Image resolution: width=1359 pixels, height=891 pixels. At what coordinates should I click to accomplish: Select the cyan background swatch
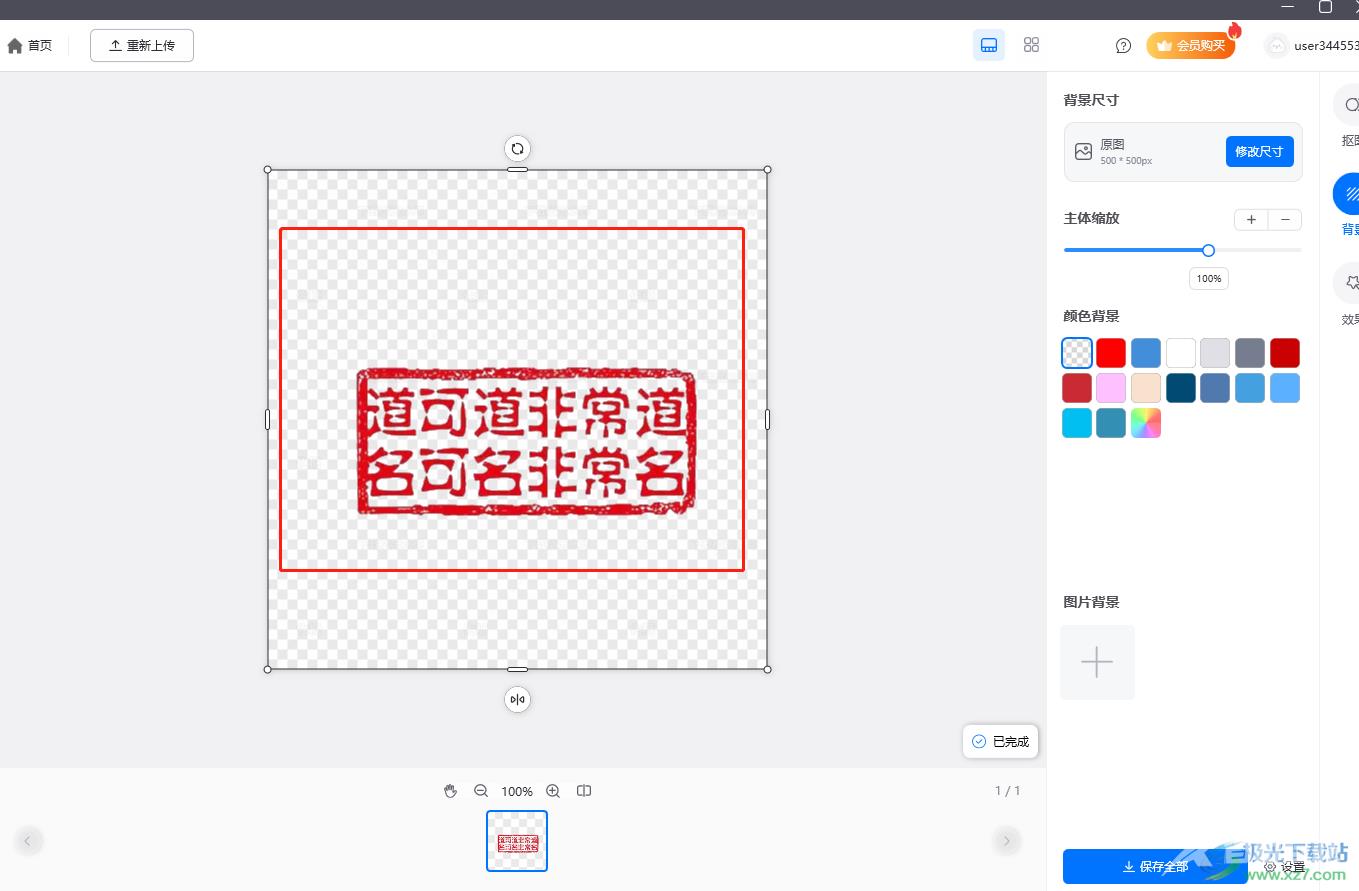click(x=1077, y=423)
